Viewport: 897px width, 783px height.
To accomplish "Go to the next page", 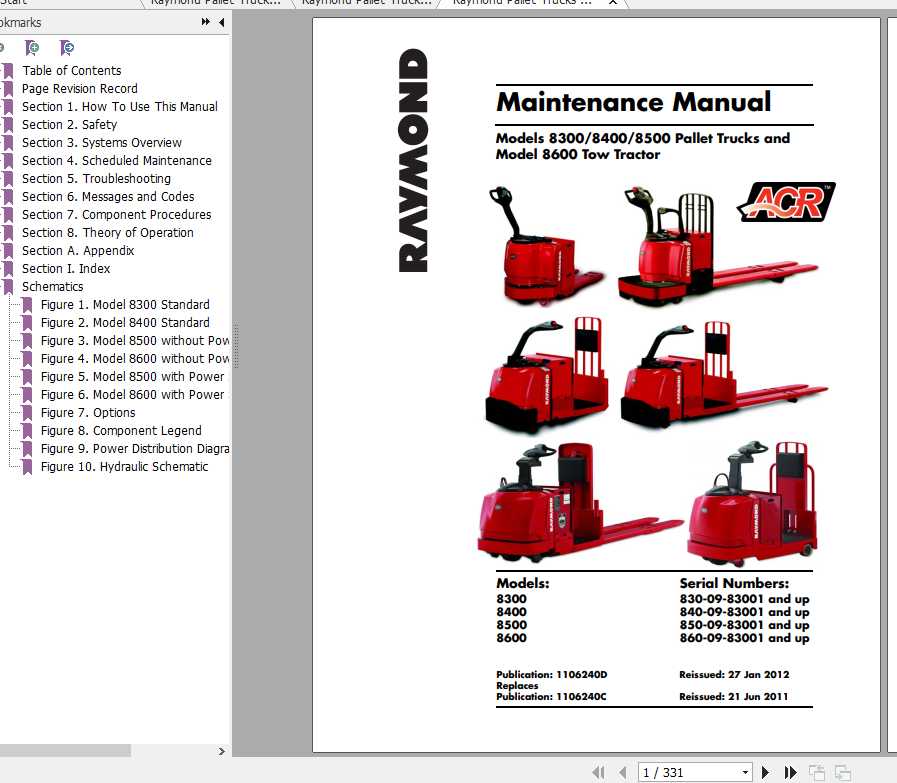I will tap(765, 773).
